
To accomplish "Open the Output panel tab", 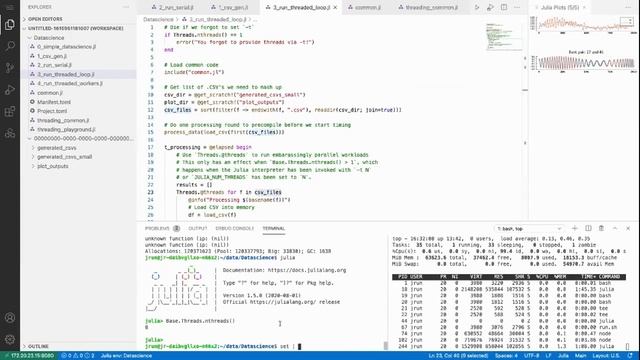I will 198,229.
